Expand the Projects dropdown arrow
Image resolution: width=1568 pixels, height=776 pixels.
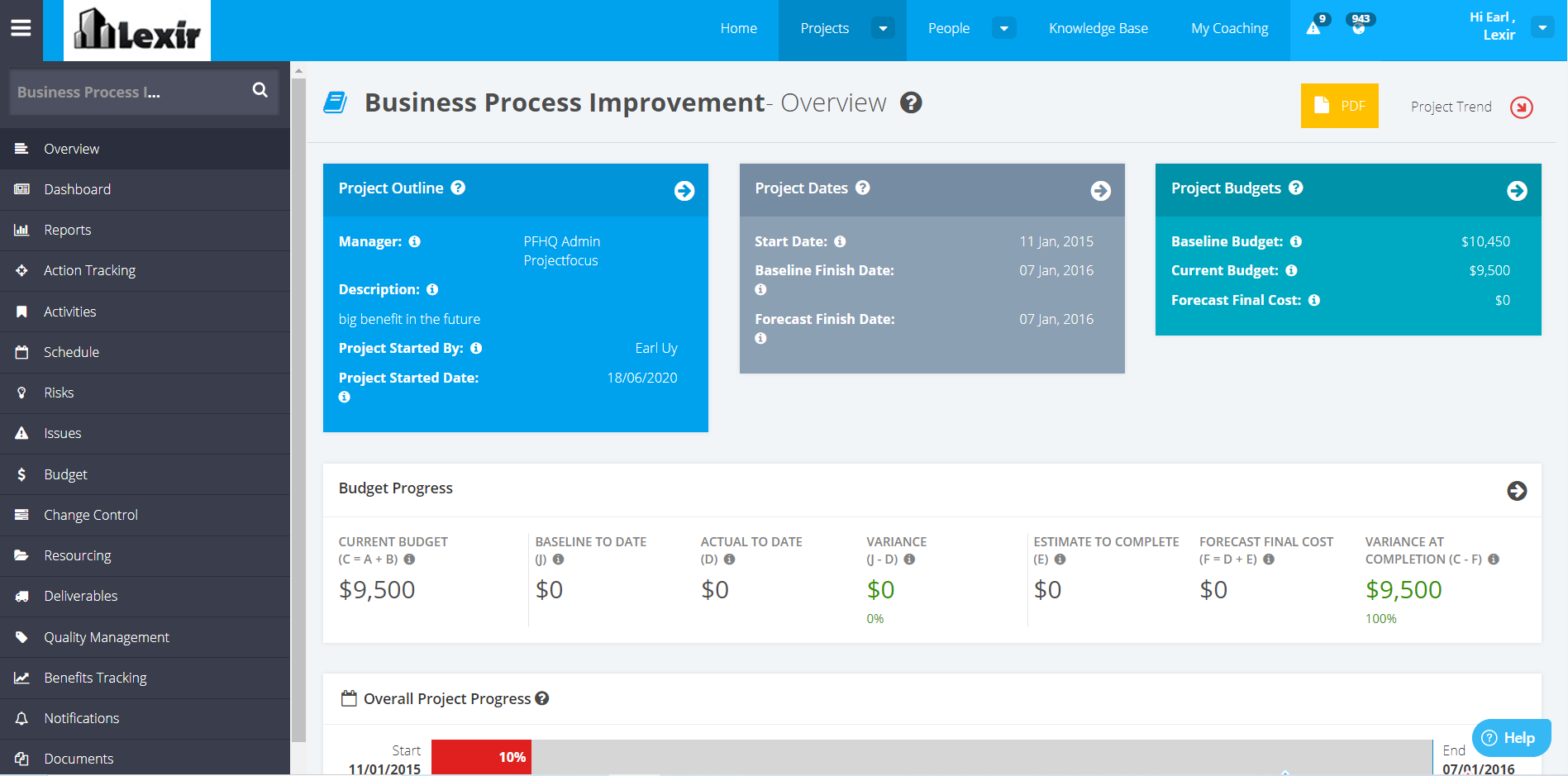883,28
